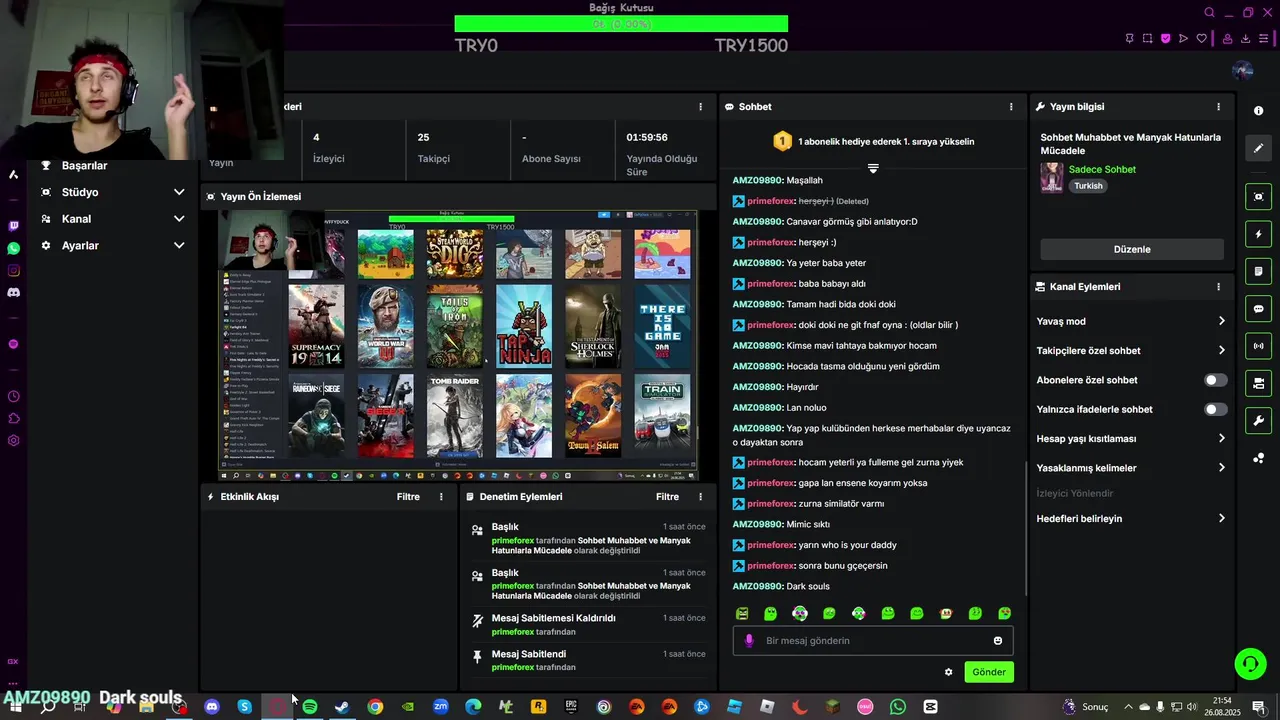Click the broadcast signal panel icon
The image size is (1280, 720).
point(1258,346)
